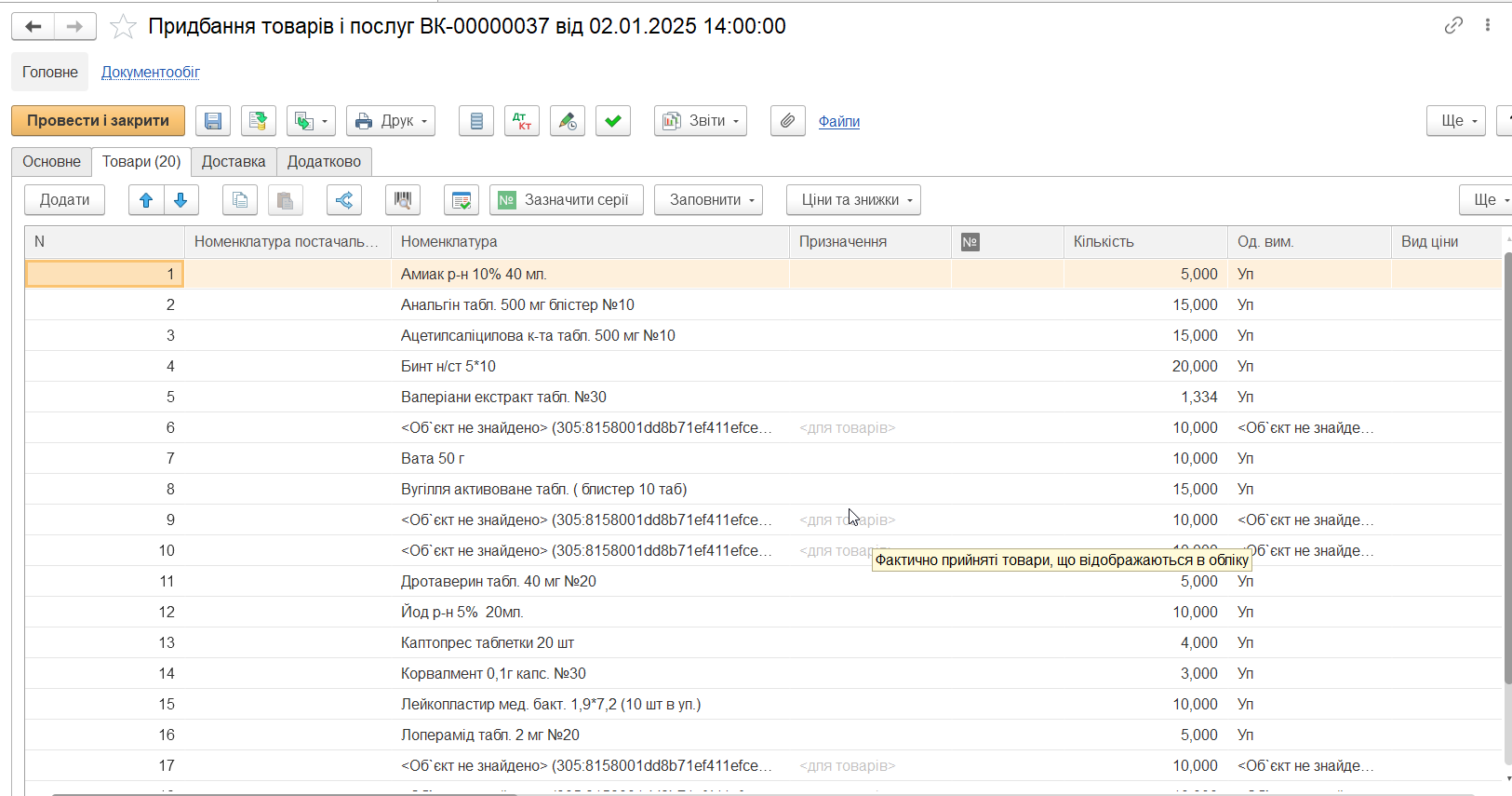Open the goods selection form icon

[462, 200]
